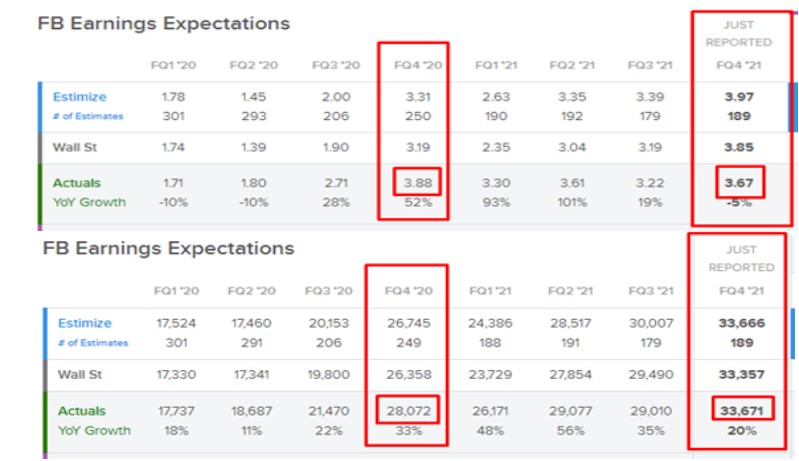
Task: Click the Estimize 3.97 estimate for FQ4 '21
Action: [x=739, y=97]
